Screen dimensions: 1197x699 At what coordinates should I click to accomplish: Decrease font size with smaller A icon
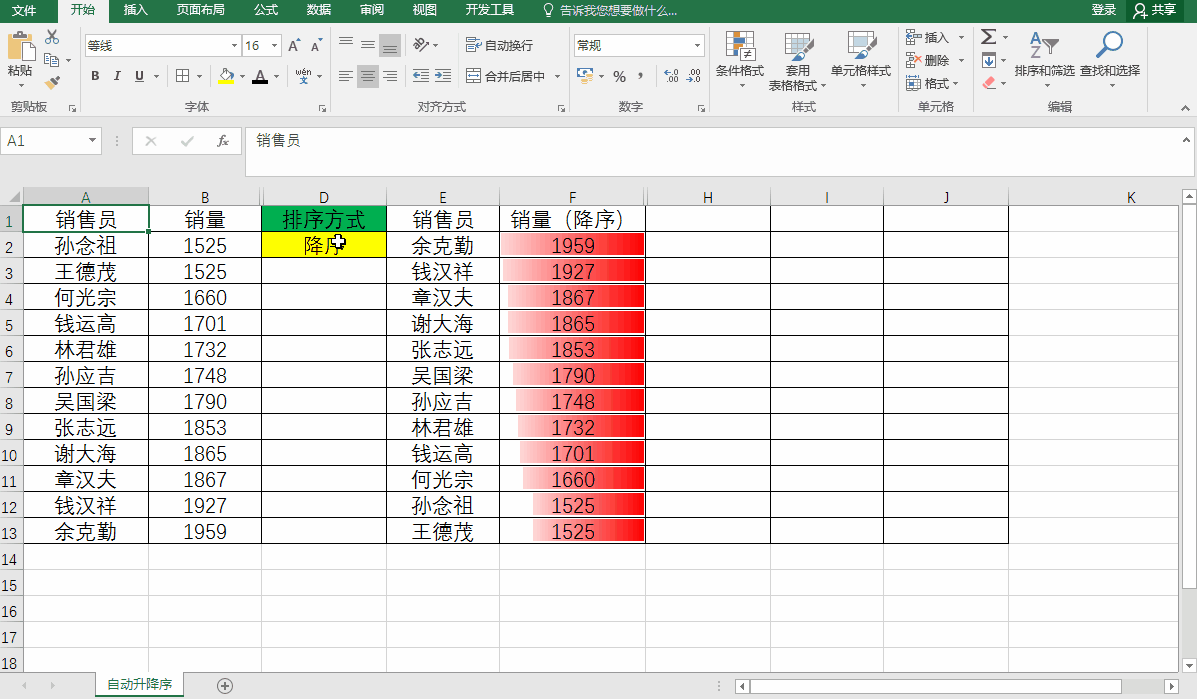(316, 46)
